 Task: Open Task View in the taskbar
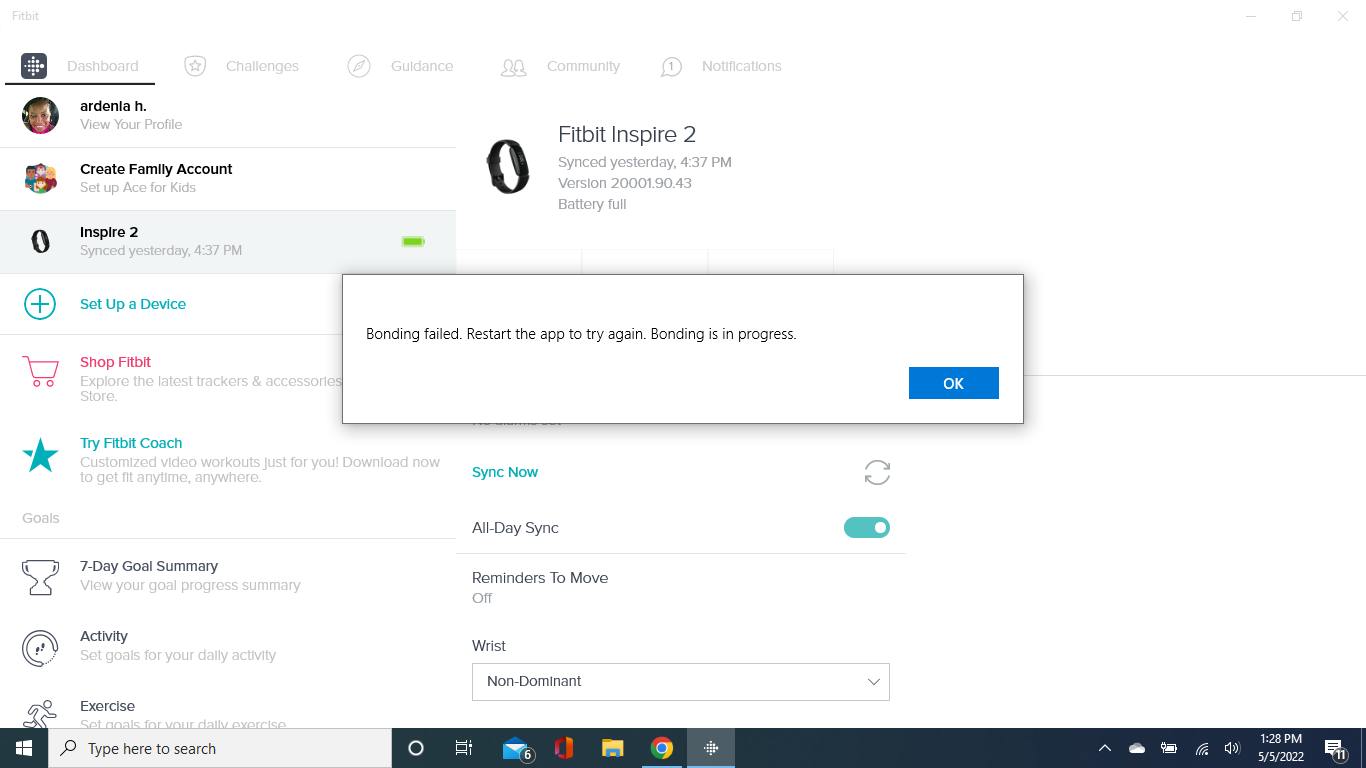pos(464,748)
